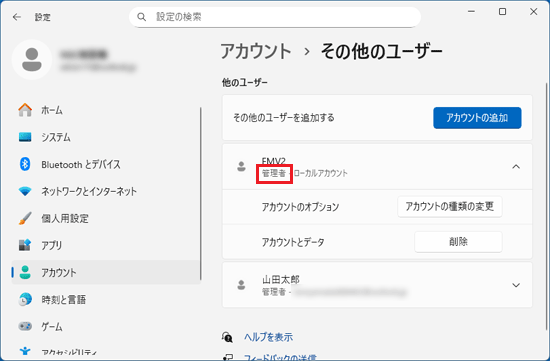Click the アカウントとデータ label
Screen dimensions: 550x361
point(293,242)
